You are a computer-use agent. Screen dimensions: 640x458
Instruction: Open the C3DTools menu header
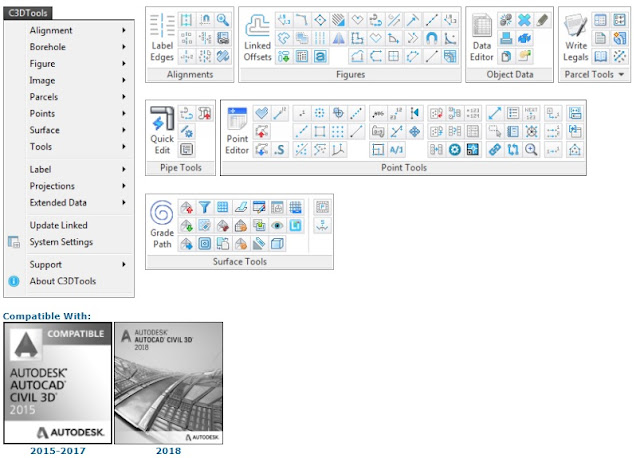click(x=28, y=13)
